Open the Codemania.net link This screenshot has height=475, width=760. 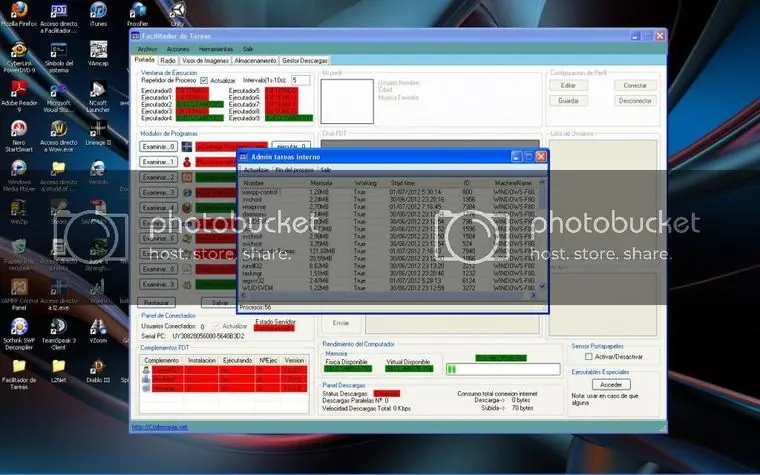click(159, 427)
